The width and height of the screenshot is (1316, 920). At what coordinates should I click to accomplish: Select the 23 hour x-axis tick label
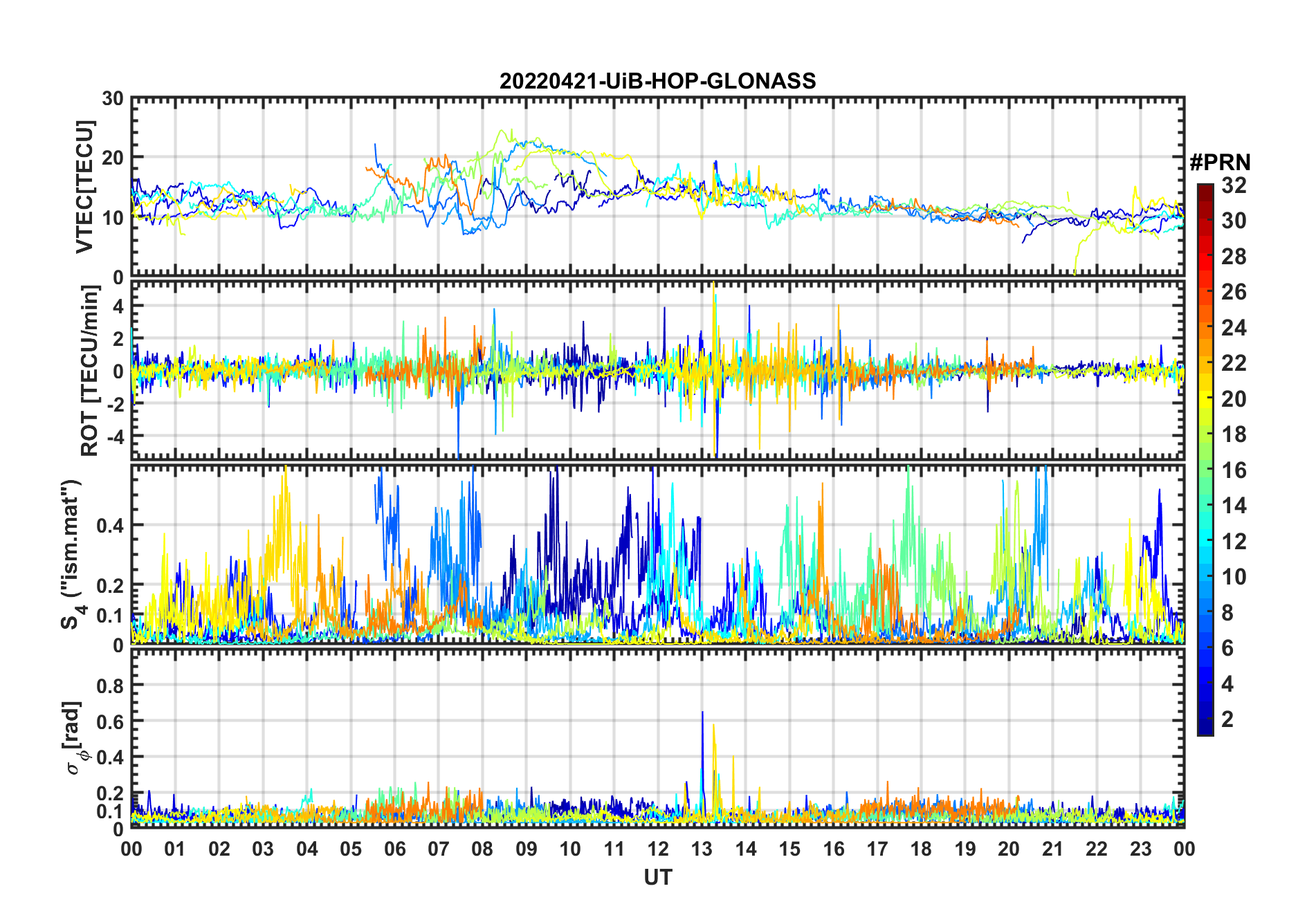coord(1140,849)
